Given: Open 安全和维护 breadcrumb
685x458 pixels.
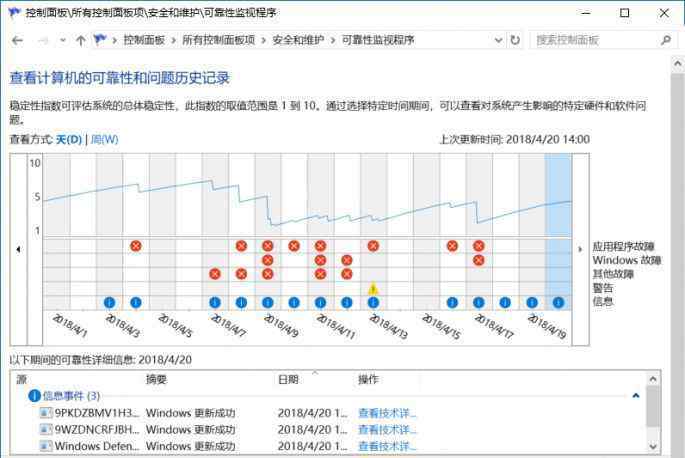Looking at the screenshot, I should [298, 40].
